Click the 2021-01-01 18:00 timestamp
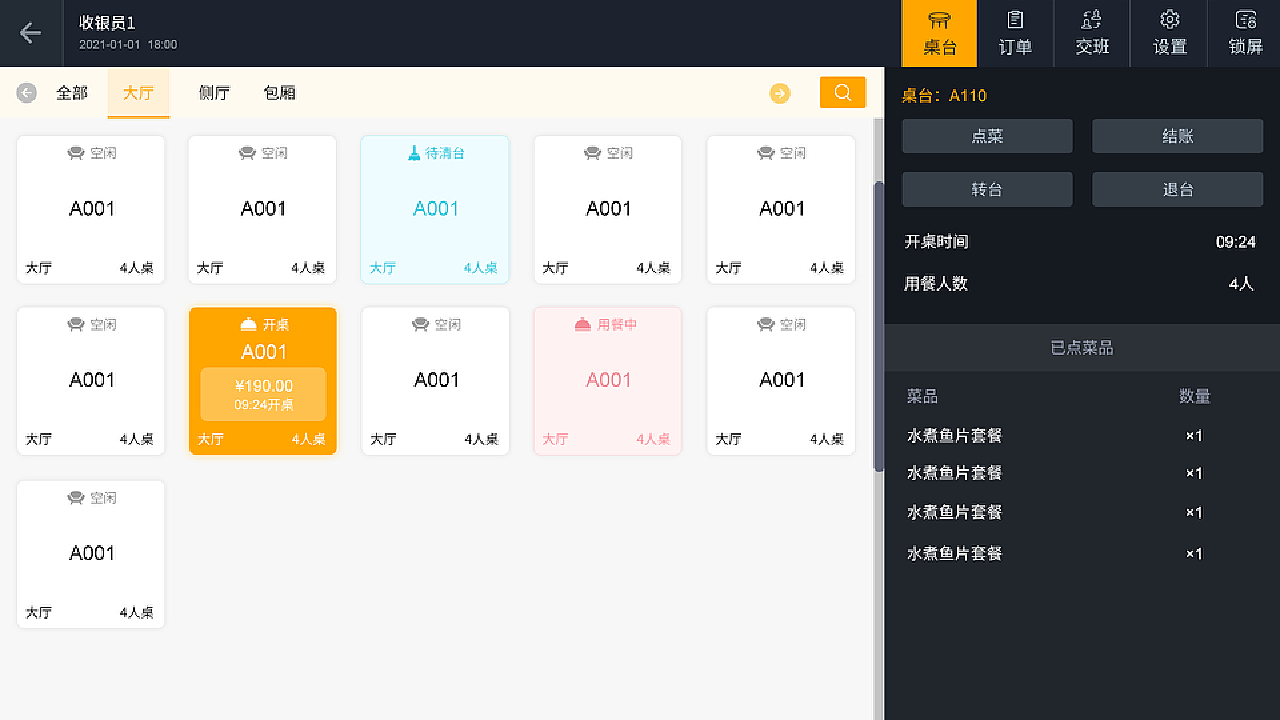The height and width of the screenshot is (720, 1280). pyautogui.click(x=128, y=45)
